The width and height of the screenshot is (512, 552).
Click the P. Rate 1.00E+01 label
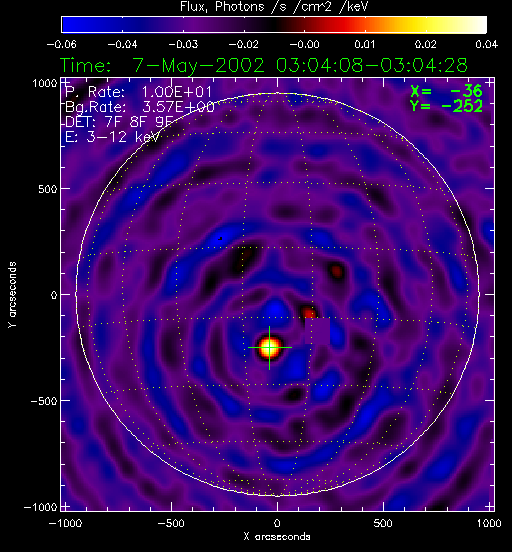[x=138, y=92]
